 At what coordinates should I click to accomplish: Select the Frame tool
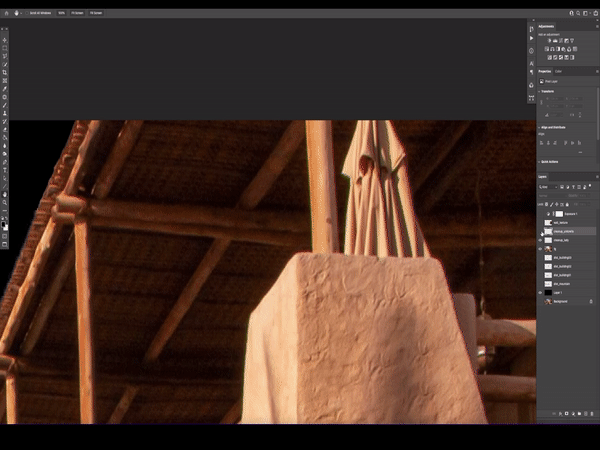coord(5,80)
